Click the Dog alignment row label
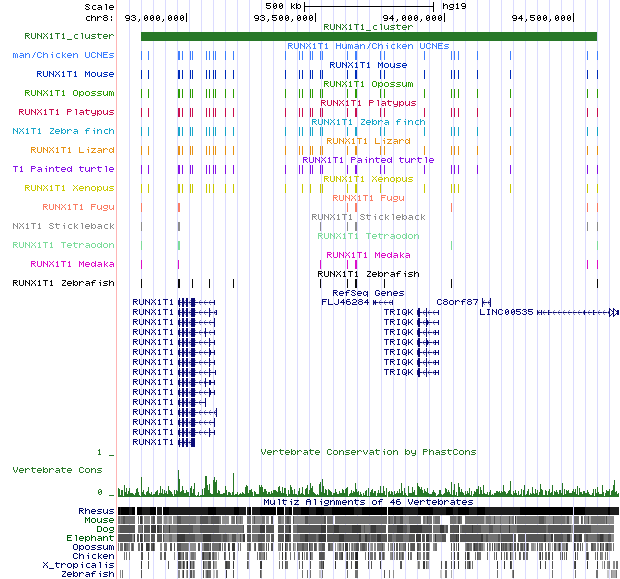 104,529
